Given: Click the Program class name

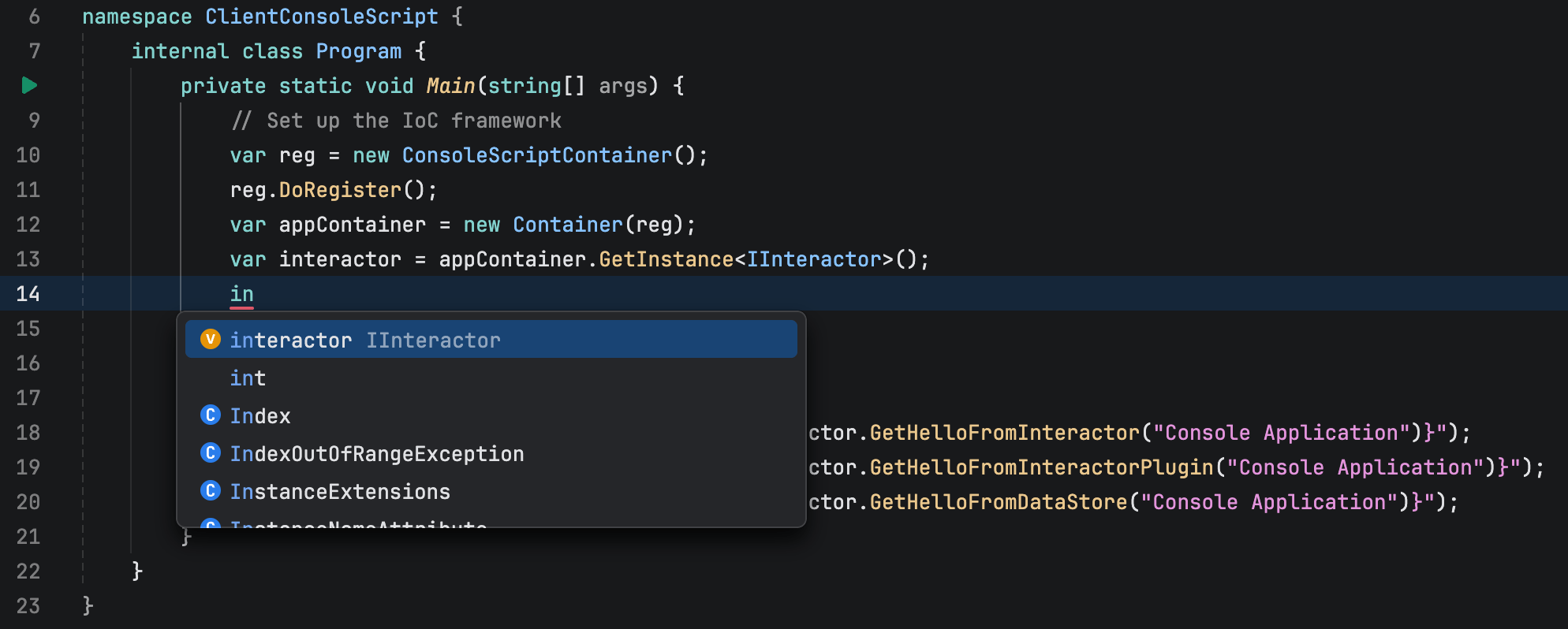Looking at the screenshot, I should point(358,51).
